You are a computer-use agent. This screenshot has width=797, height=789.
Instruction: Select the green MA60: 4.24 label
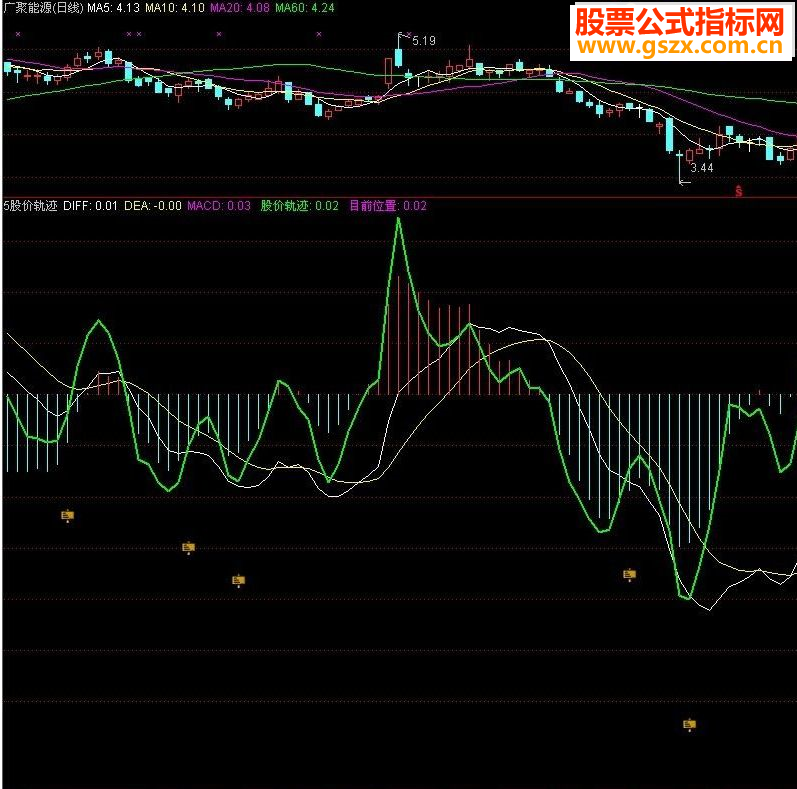coord(305,8)
